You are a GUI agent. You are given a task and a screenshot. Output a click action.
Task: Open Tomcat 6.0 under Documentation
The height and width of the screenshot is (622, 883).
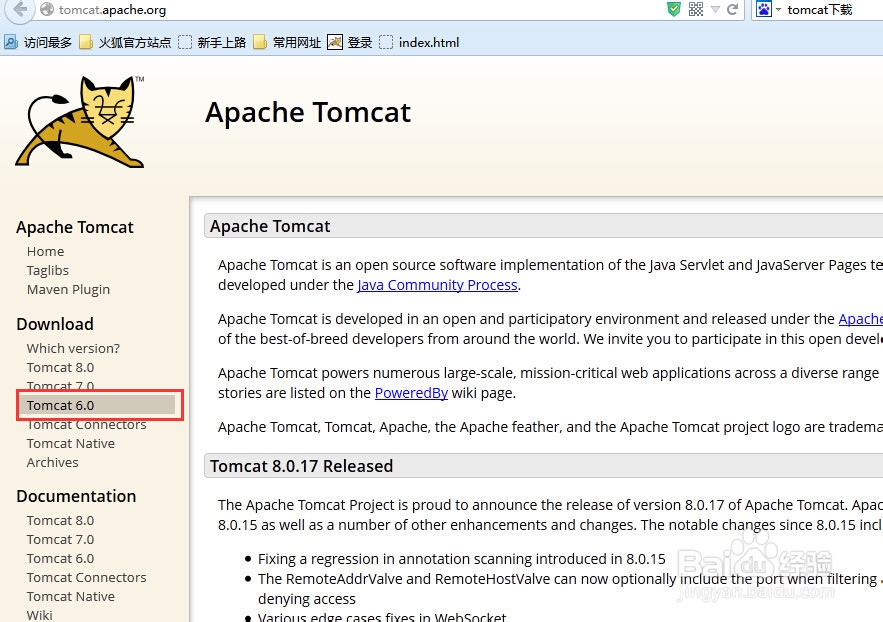pyautogui.click(x=60, y=559)
